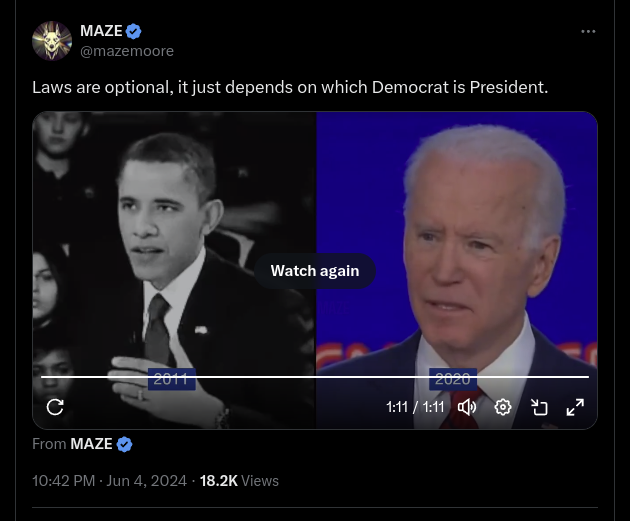630x521 pixels.
Task: Click the MAZE display name in header
Action: pyautogui.click(x=101, y=31)
